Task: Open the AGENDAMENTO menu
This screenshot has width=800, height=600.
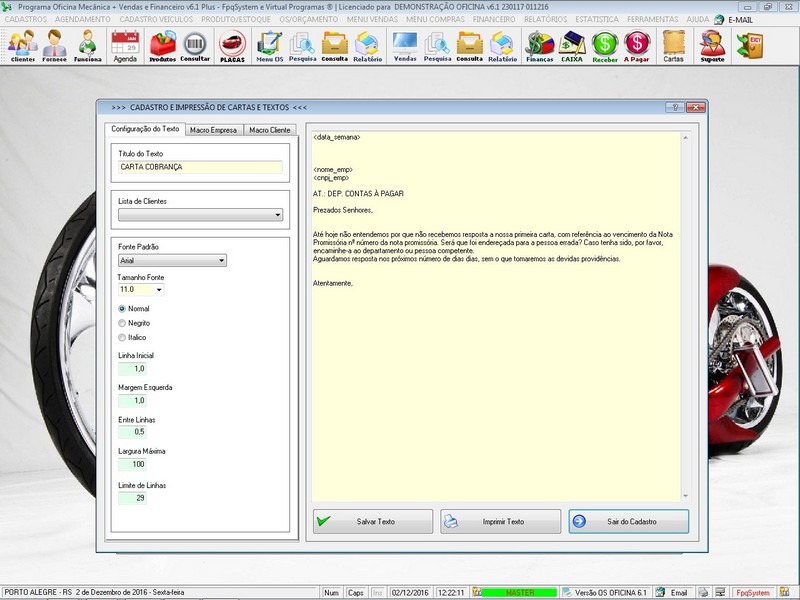Action: [83, 19]
